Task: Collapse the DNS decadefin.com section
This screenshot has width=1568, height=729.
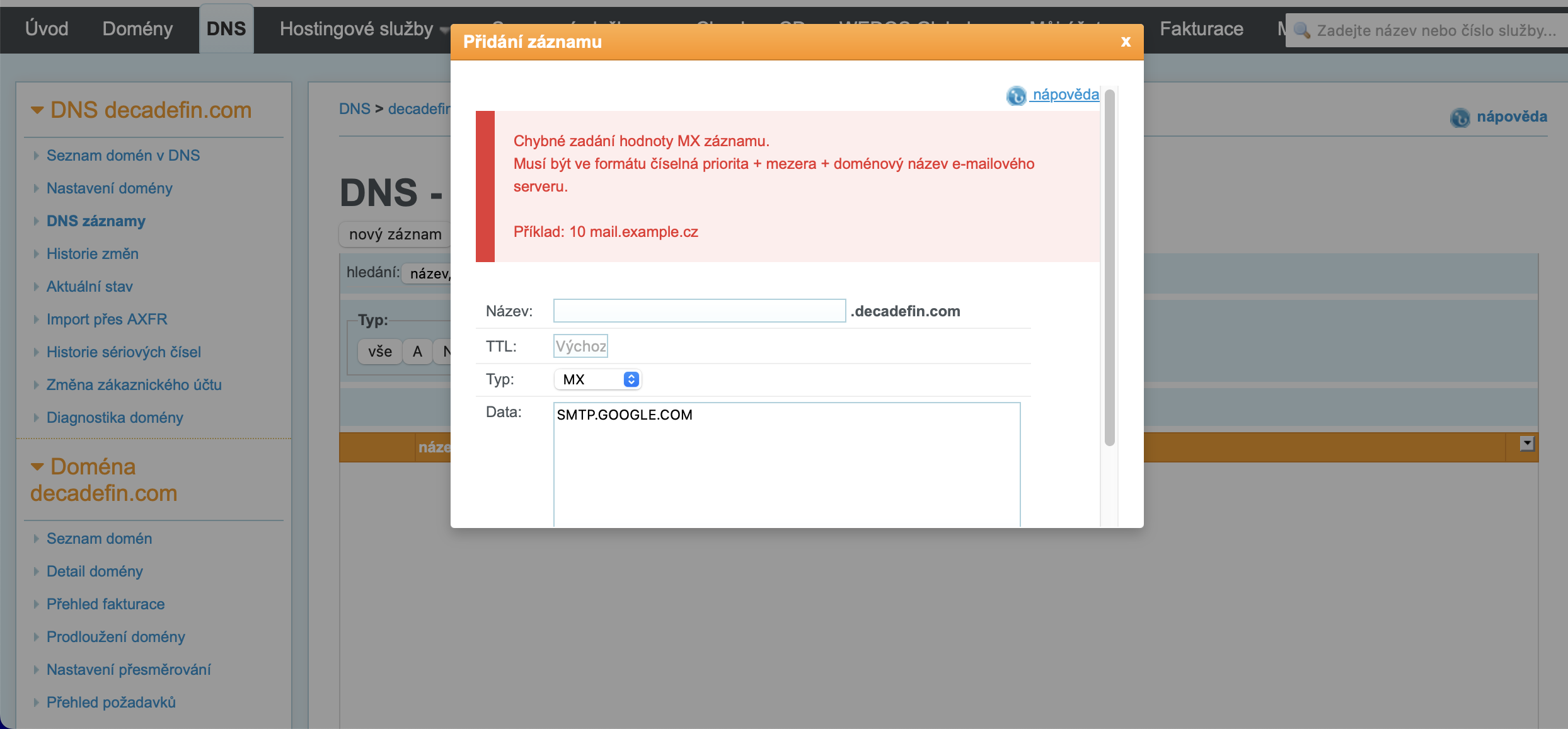Action: point(37,110)
